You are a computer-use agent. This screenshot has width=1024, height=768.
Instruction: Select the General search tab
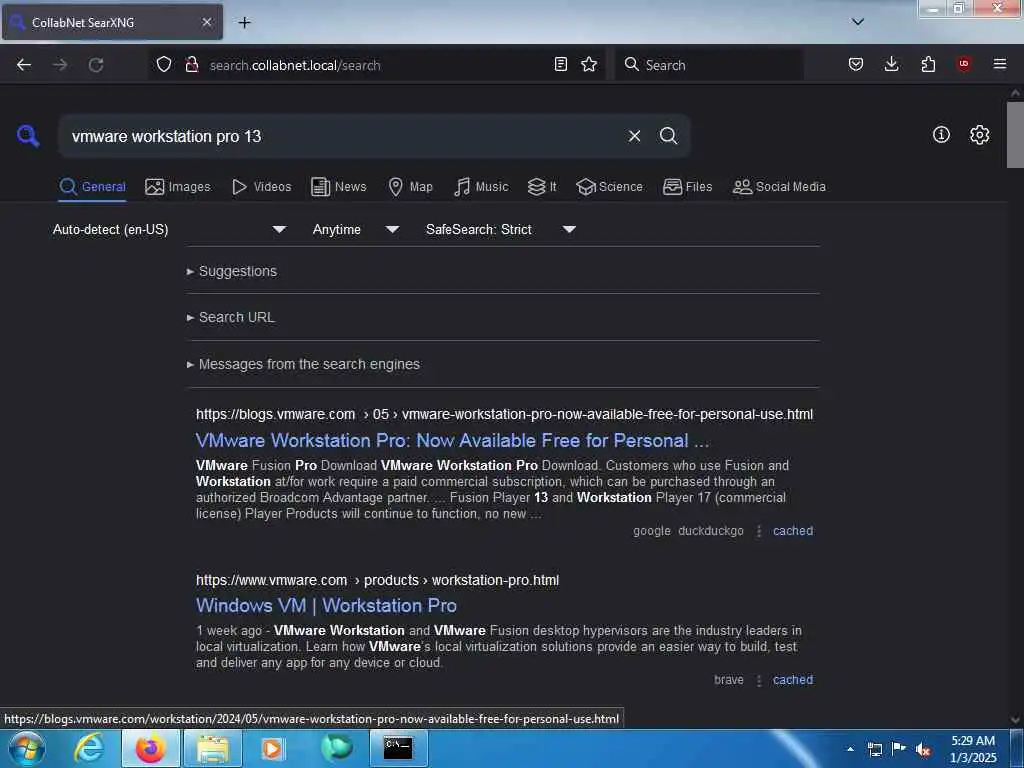tap(93, 187)
